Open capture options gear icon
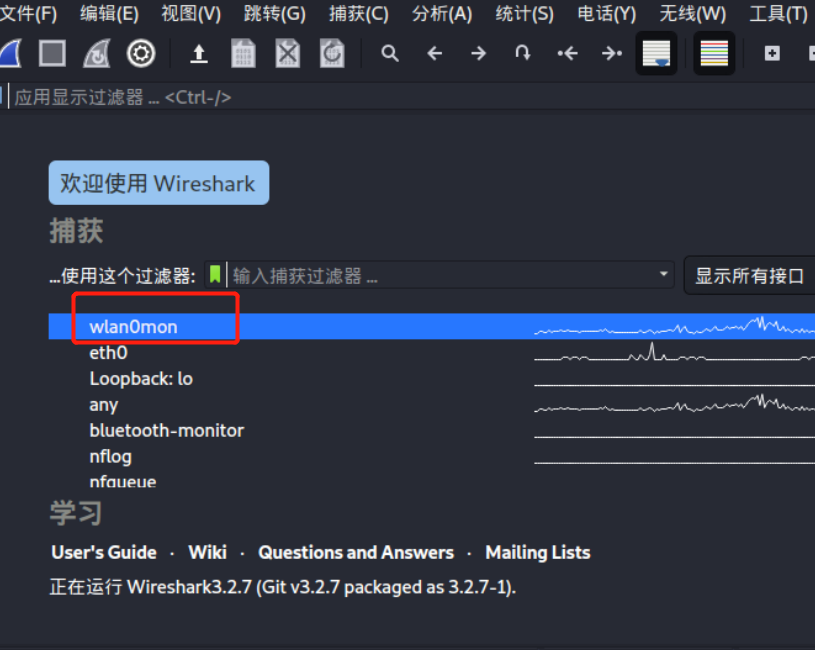The height and width of the screenshot is (650, 815). 141,53
